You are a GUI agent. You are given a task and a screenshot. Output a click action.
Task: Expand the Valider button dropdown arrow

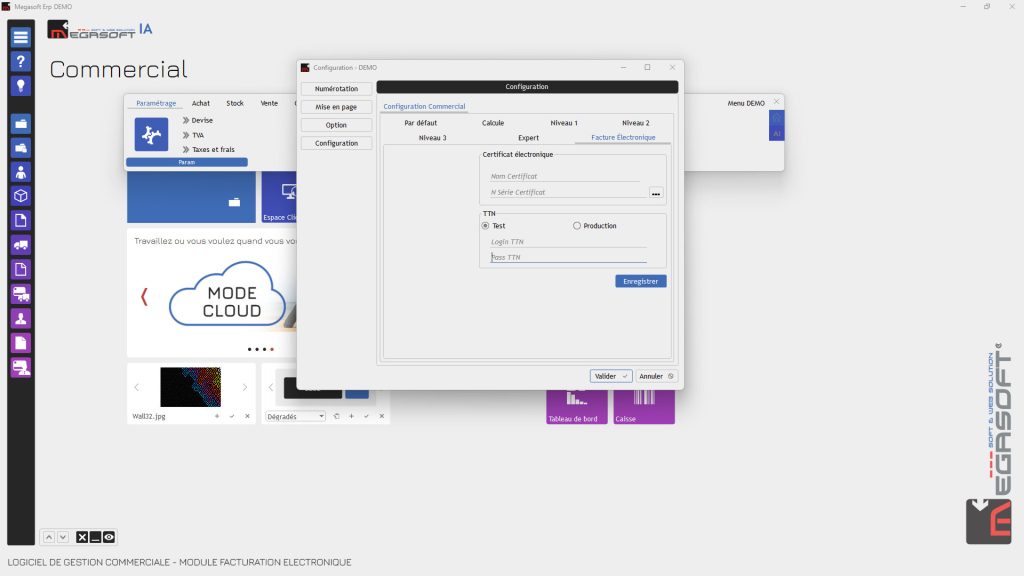(x=625, y=376)
